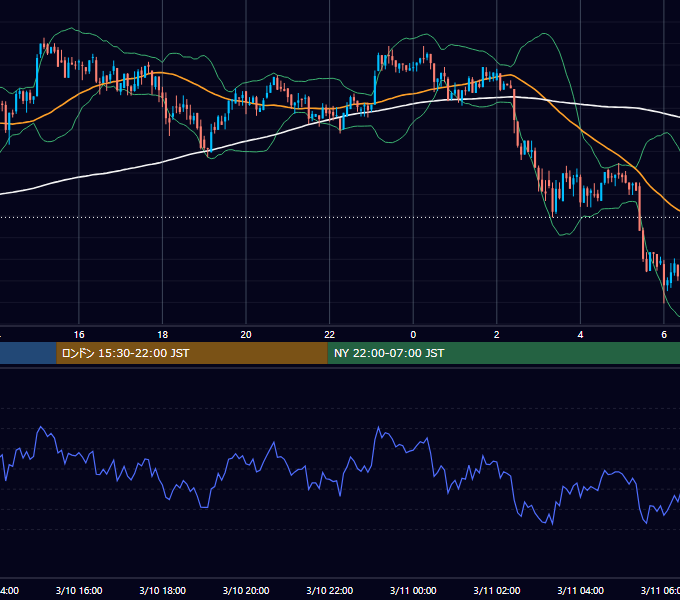Click the 3/10 18:00 label on indicator axis
This screenshot has width=680, height=600.
point(163,590)
